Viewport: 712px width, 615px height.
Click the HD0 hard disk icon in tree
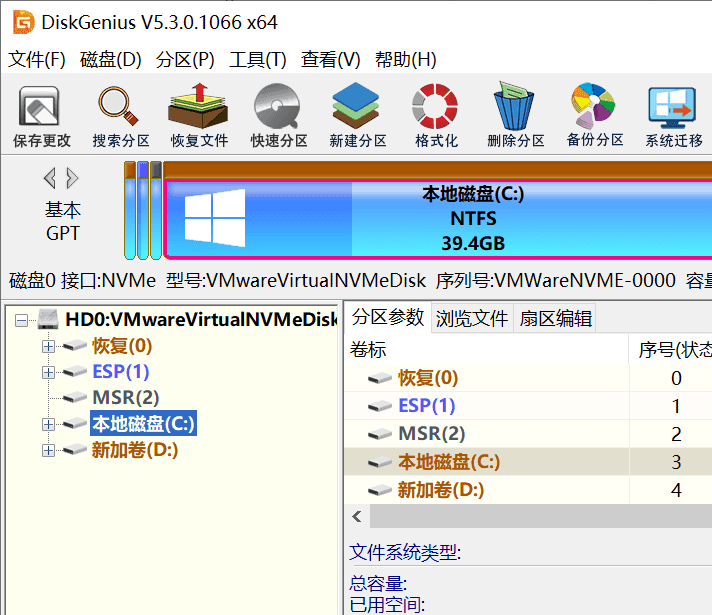point(48,319)
